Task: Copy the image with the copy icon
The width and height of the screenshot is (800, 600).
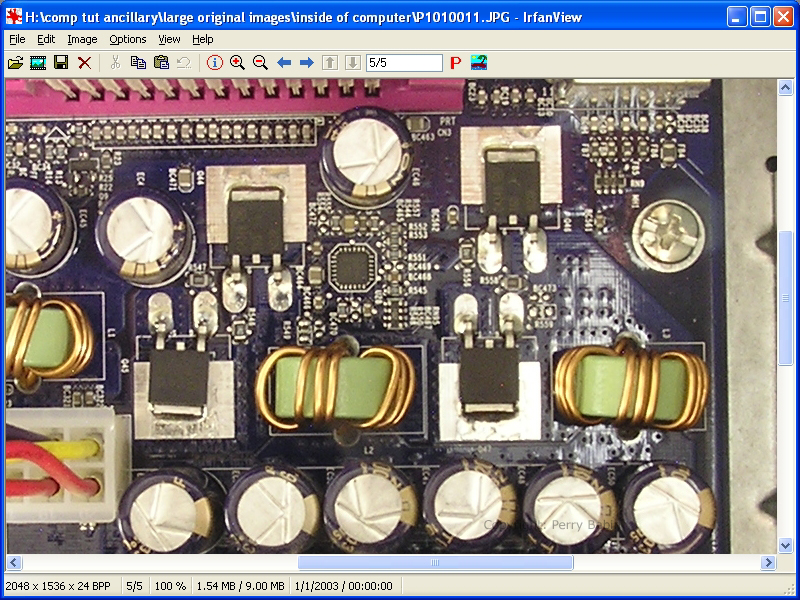Action: [138, 63]
